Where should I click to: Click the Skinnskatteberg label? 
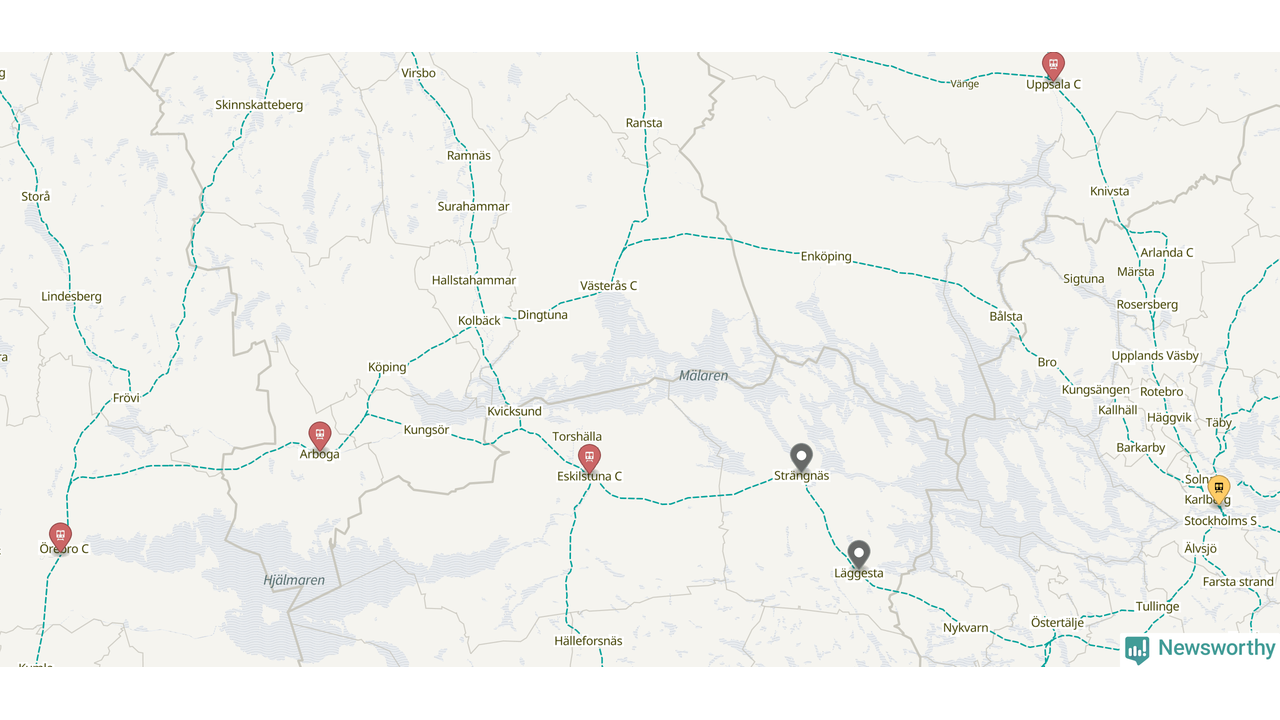point(259,105)
